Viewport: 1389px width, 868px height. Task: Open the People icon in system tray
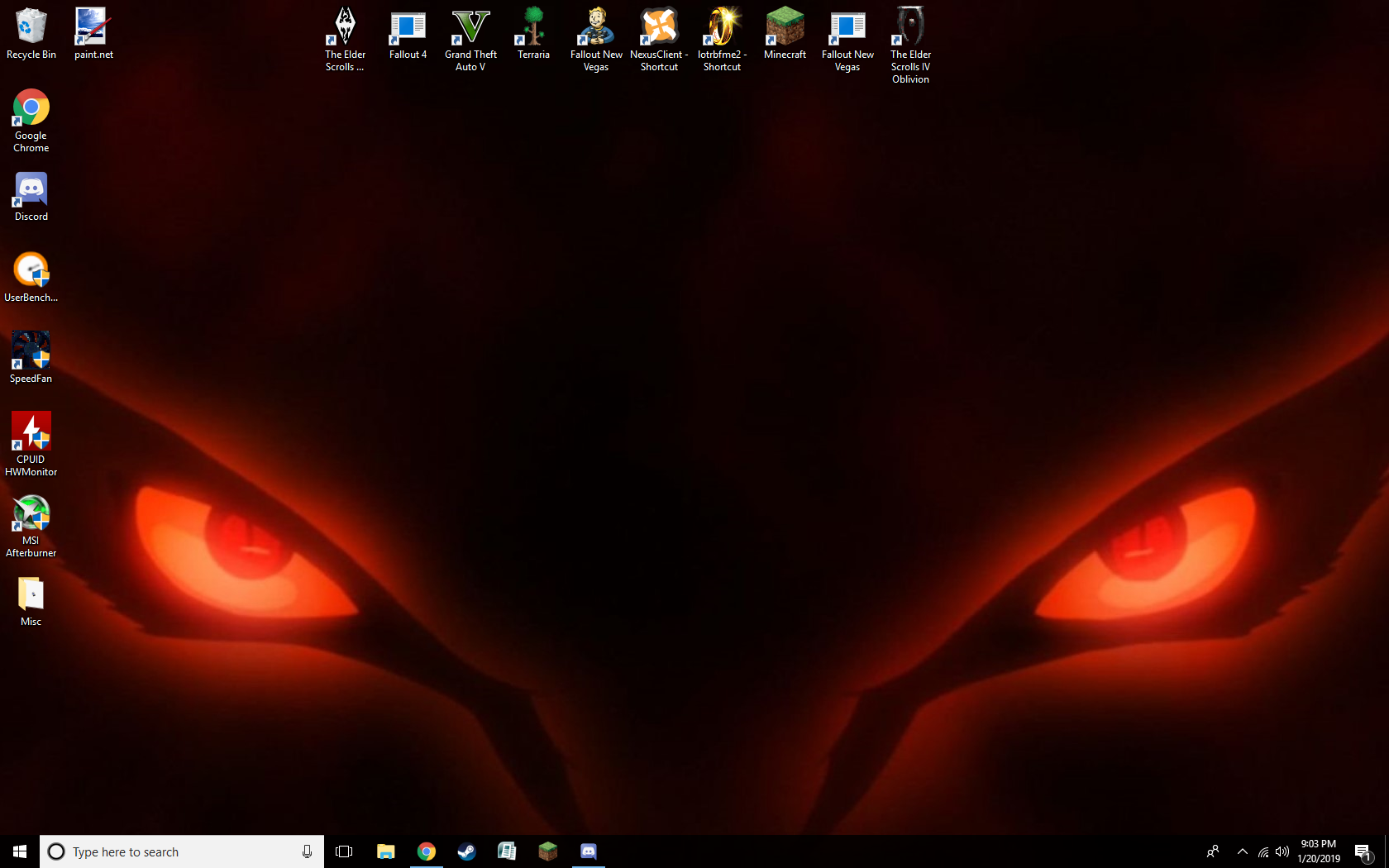(x=1213, y=851)
